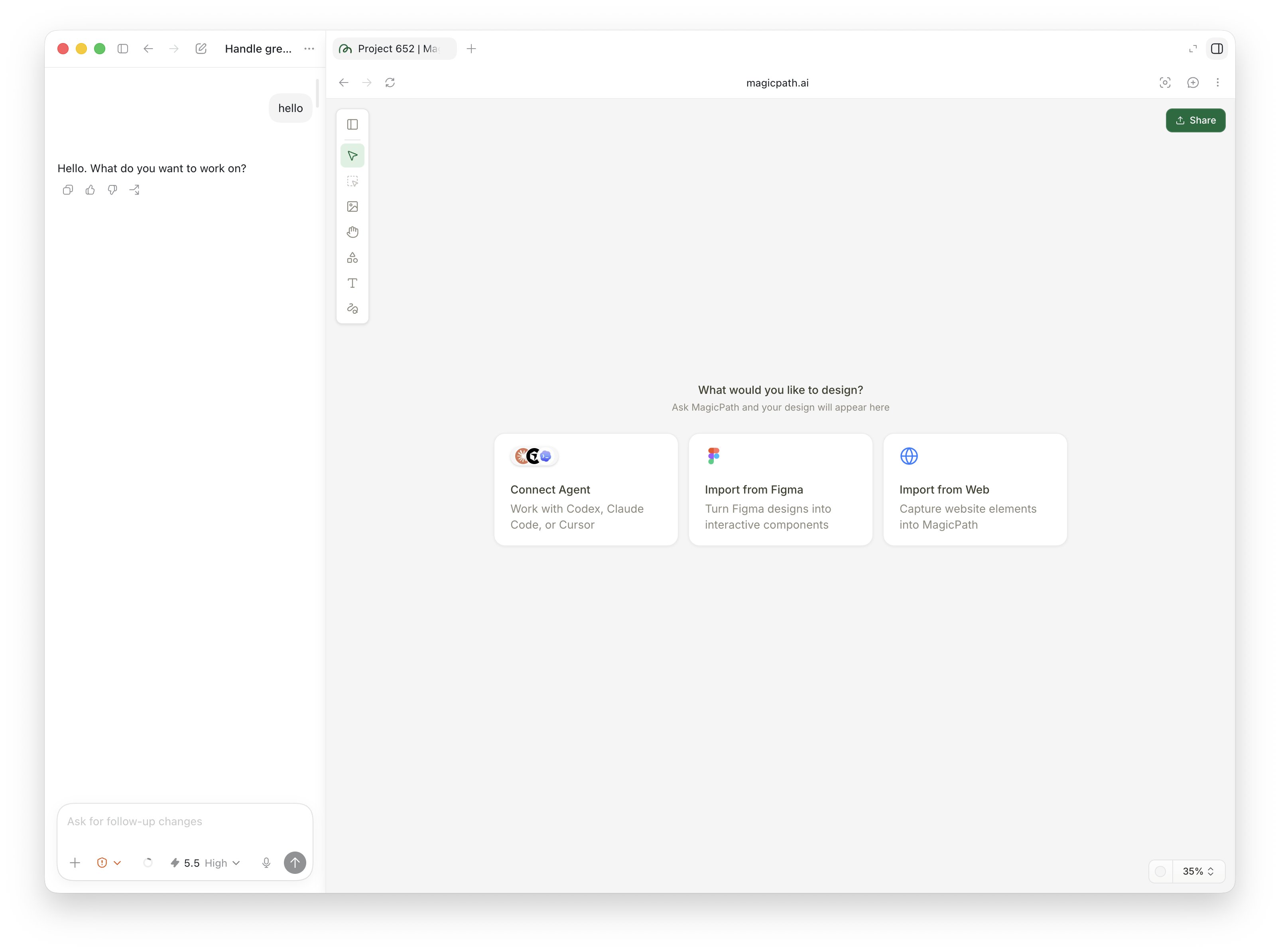Copy the assistant reply
The image size is (1280, 952).
(67, 190)
